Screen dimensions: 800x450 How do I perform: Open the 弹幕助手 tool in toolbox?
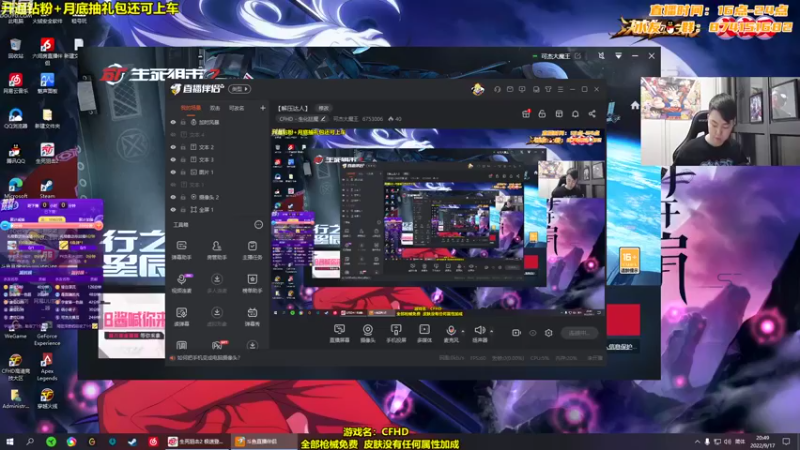(181, 250)
